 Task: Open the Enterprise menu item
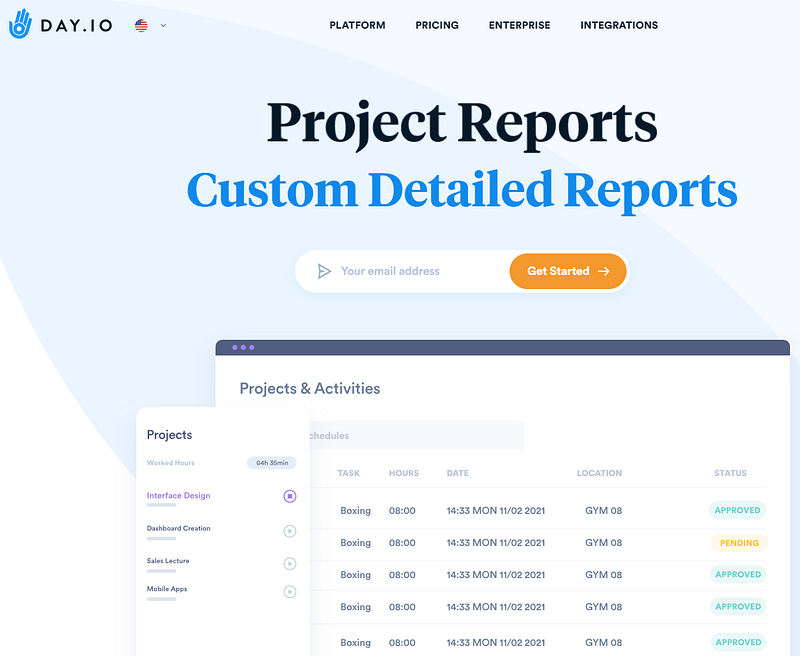519,25
